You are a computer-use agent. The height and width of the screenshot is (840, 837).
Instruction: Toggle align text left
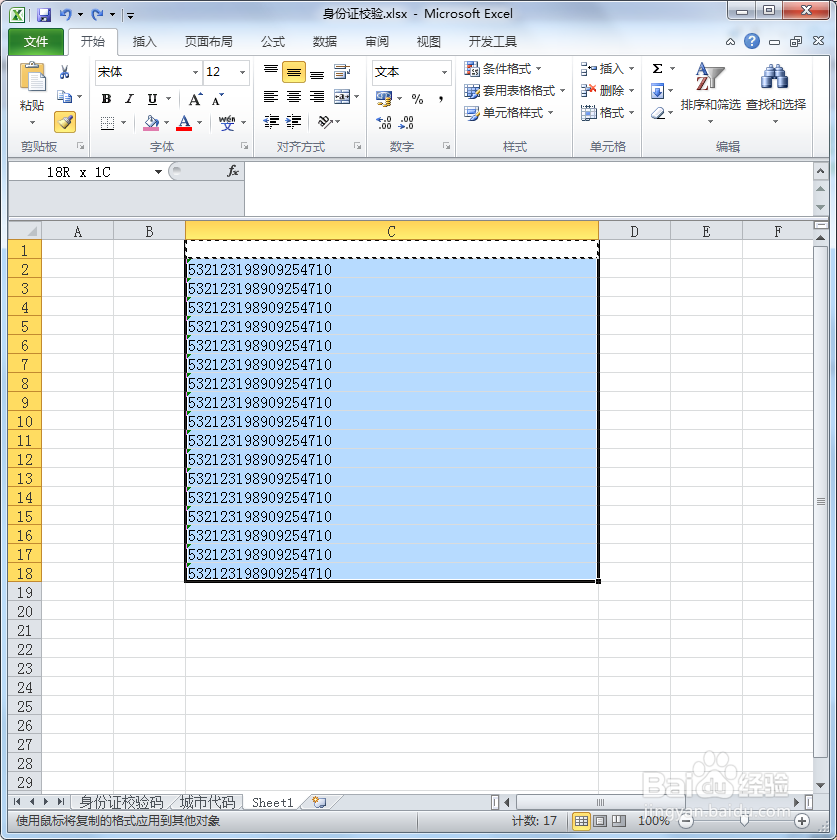[271, 96]
